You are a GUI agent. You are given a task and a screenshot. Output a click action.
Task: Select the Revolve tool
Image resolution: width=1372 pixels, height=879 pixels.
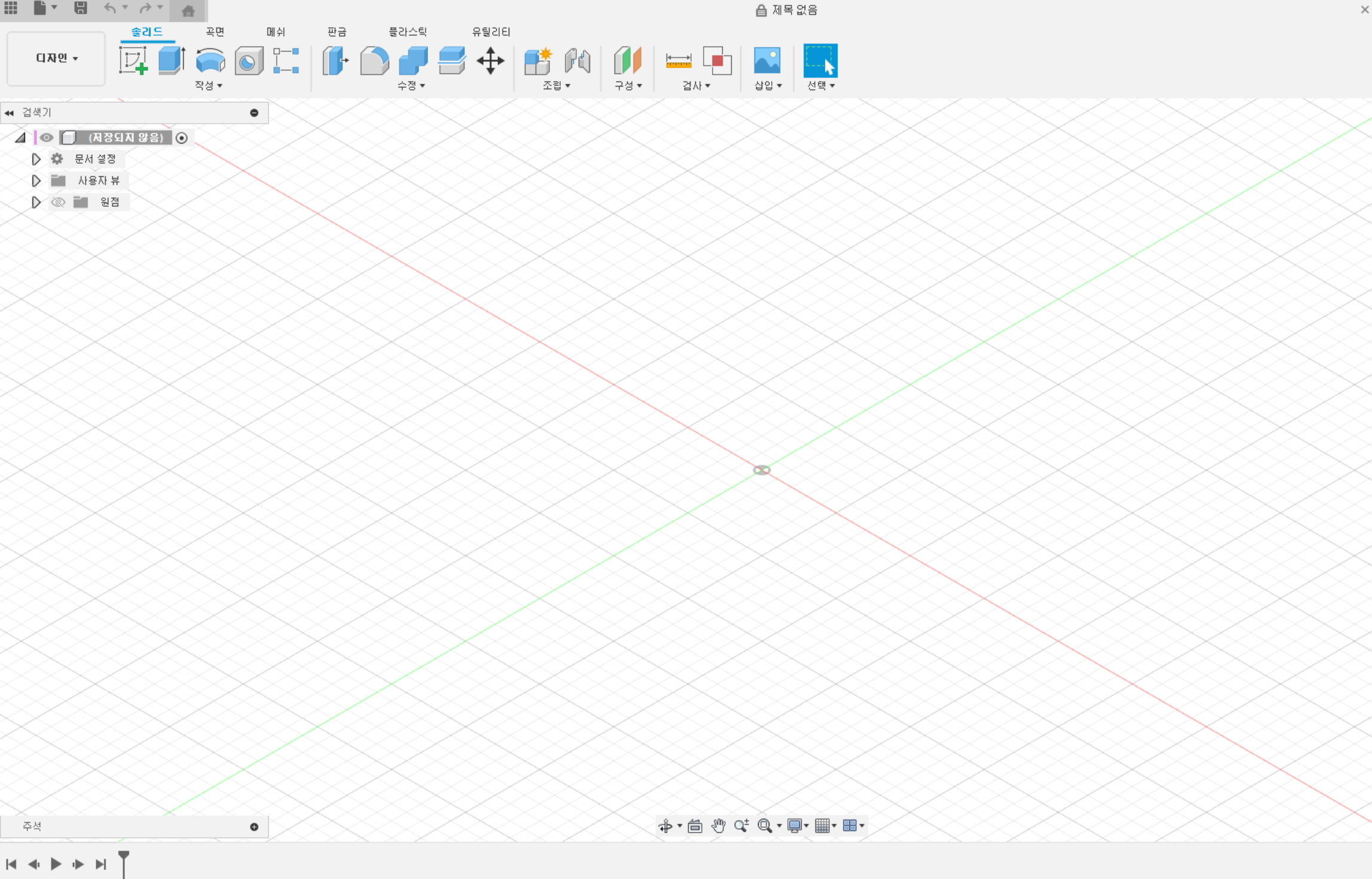click(x=210, y=60)
